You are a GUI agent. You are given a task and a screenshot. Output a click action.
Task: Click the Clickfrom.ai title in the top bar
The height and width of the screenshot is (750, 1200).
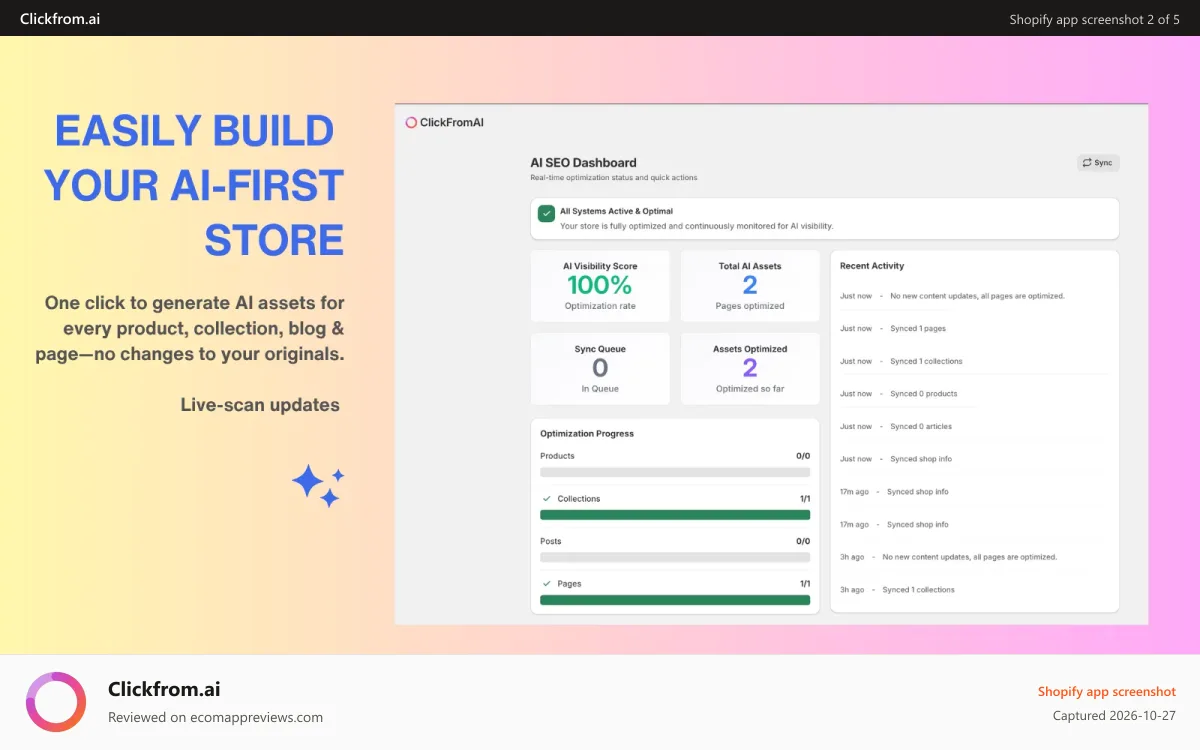pos(60,19)
